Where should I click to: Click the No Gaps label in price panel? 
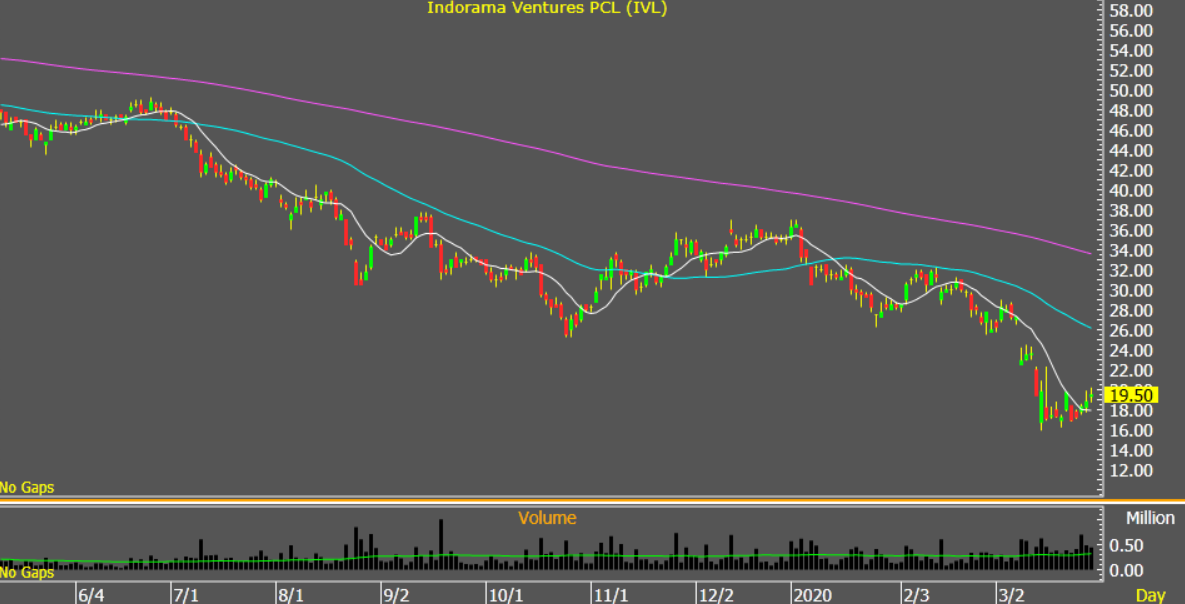click(x=27, y=488)
